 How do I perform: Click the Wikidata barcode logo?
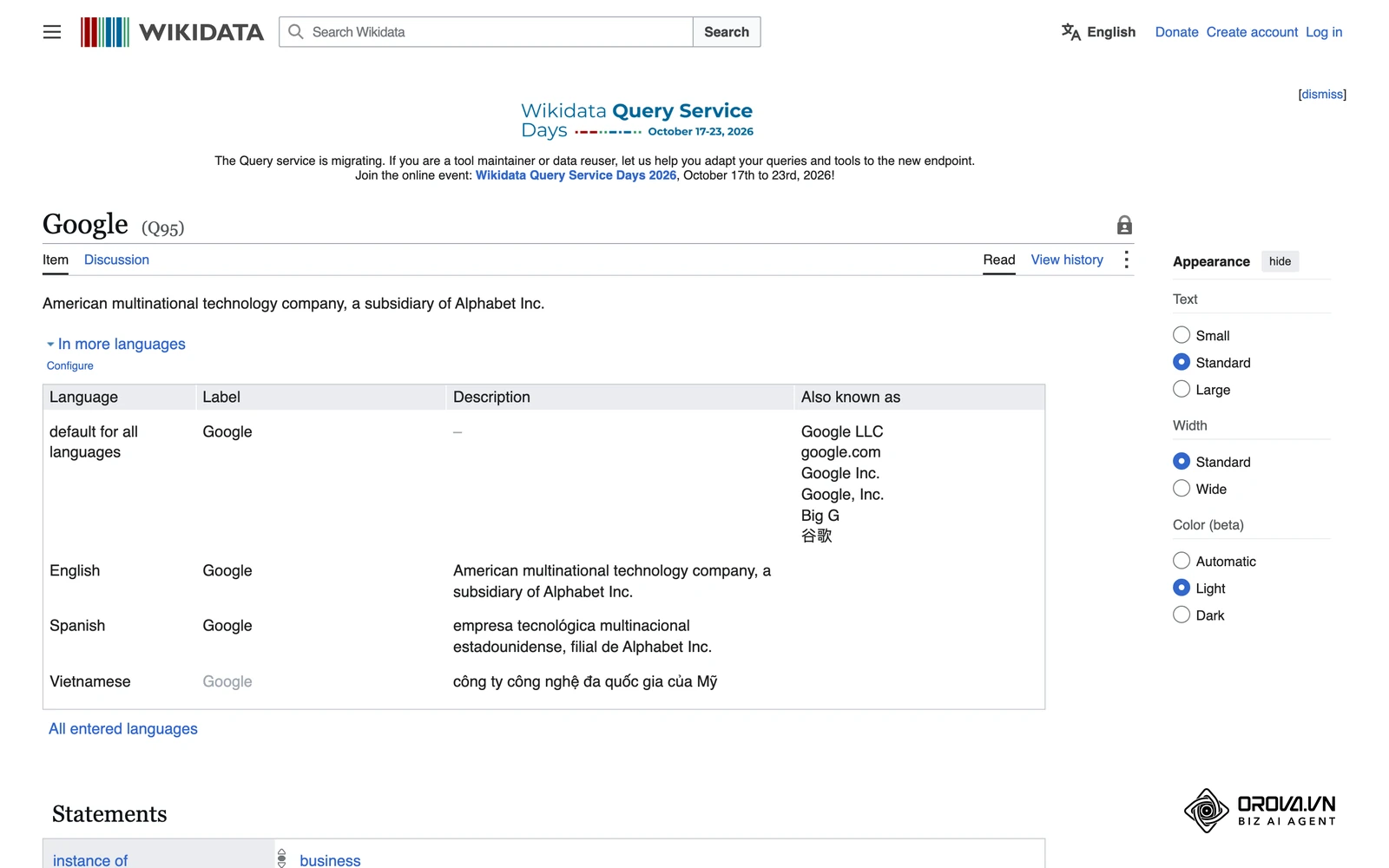click(105, 32)
